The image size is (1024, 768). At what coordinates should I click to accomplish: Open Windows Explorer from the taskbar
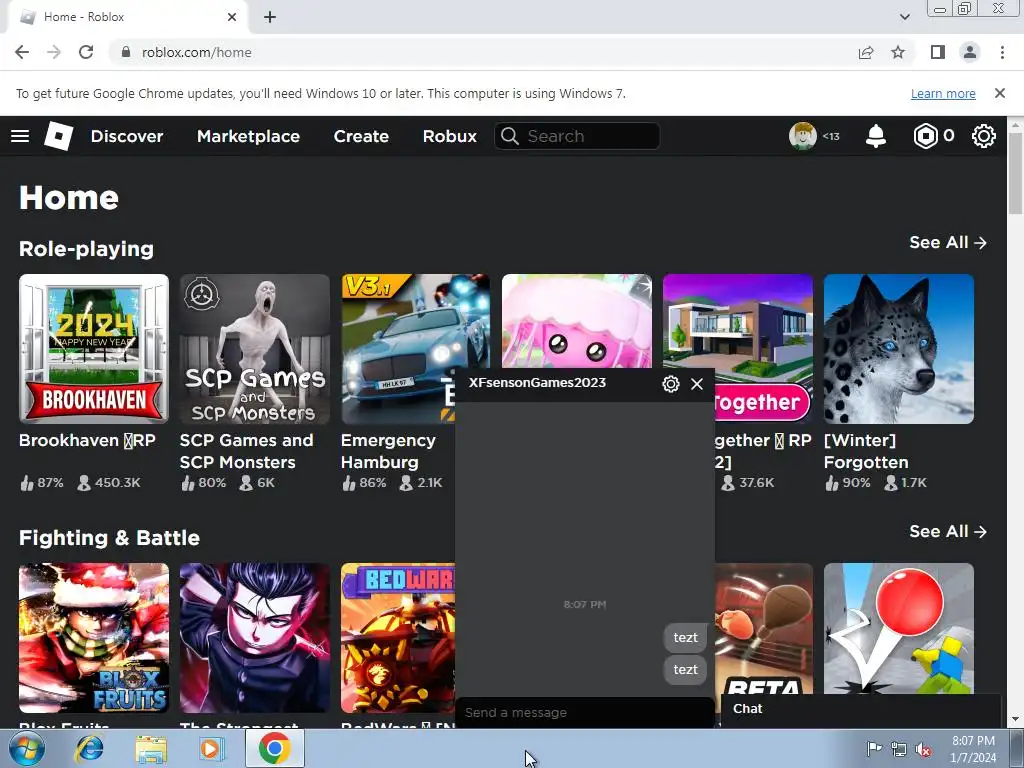(151, 749)
